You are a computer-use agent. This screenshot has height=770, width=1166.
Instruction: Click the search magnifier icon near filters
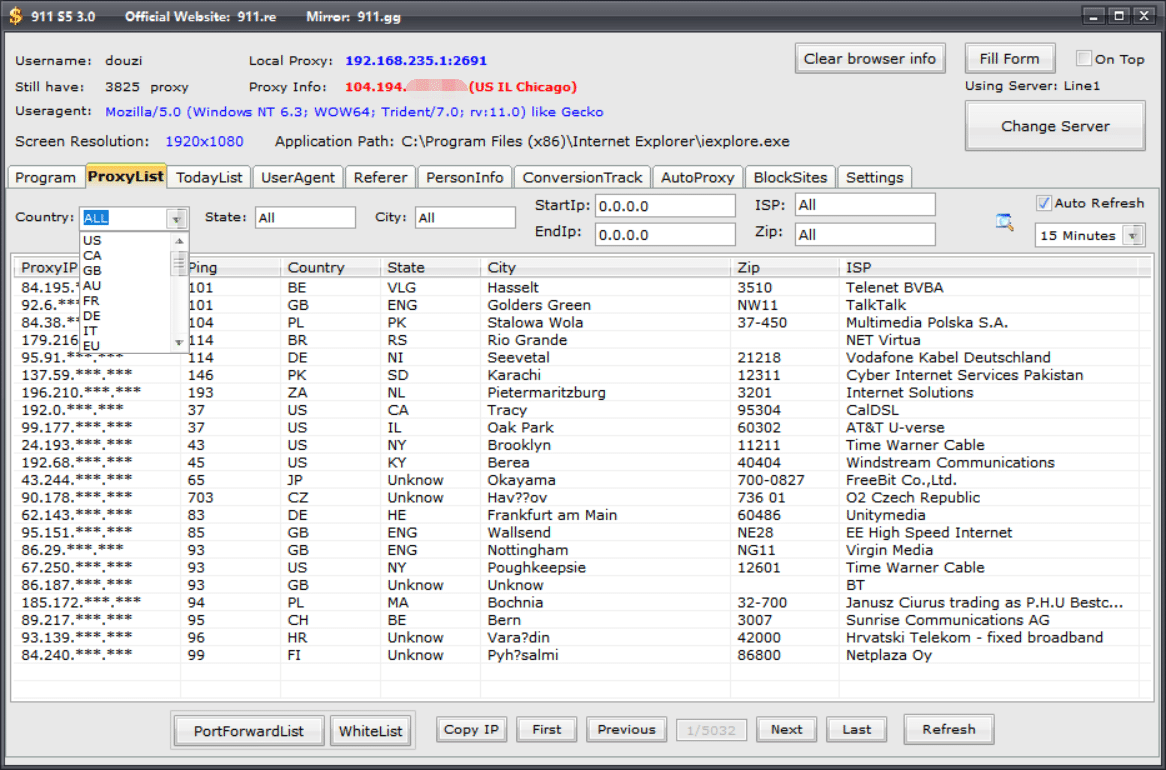tap(1005, 222)
